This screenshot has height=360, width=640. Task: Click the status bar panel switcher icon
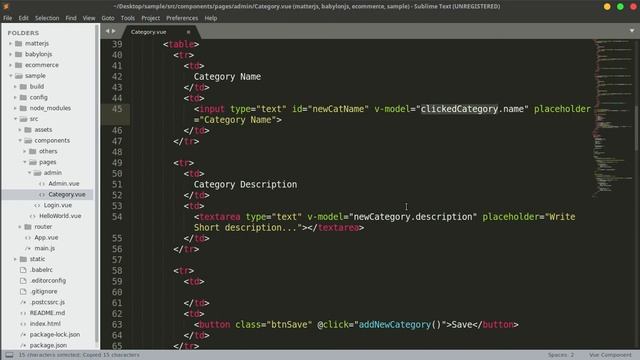point(9,355)
